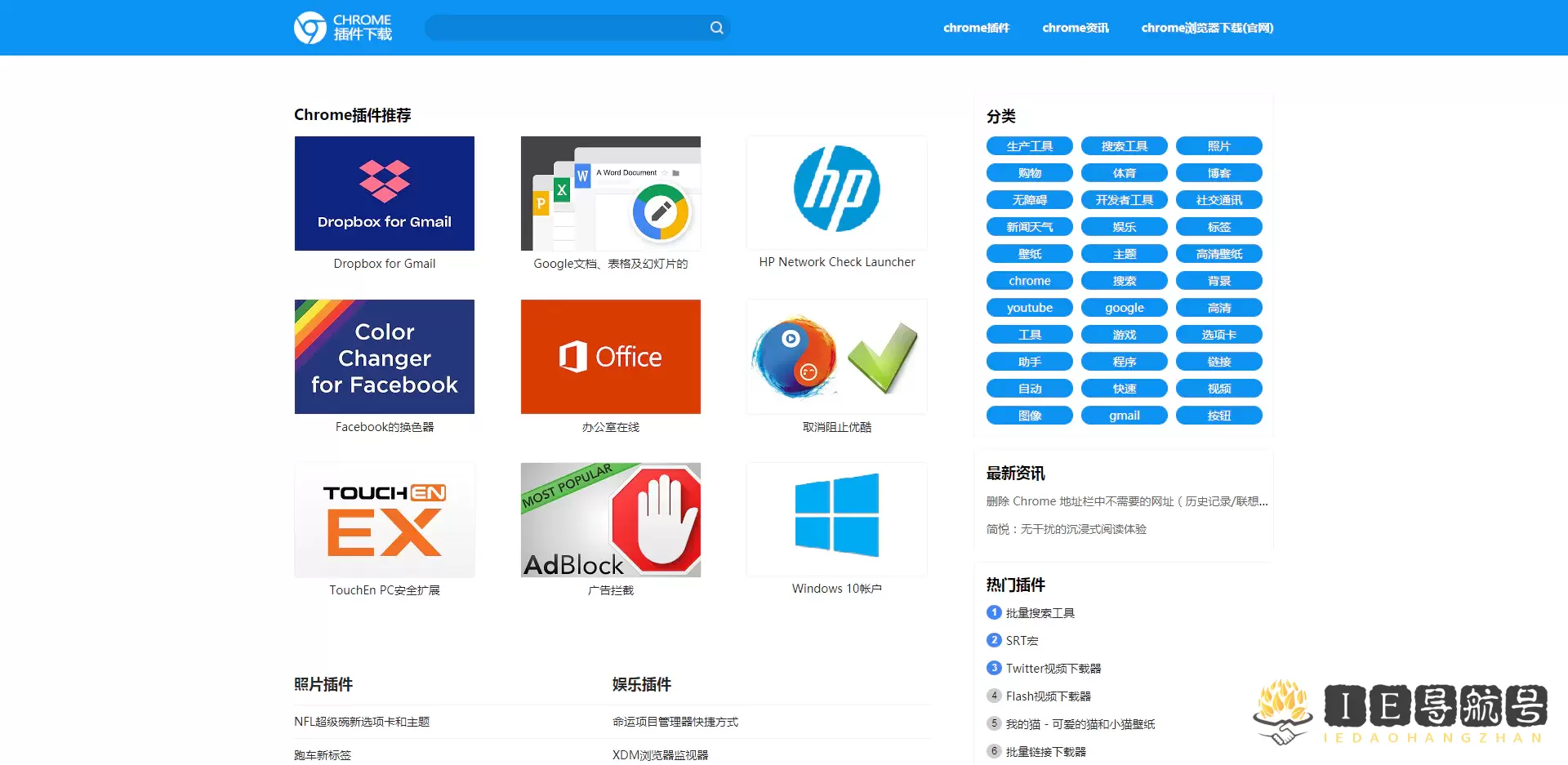Viewport: 1568px width, 765px height.
Task: Open the chrome浏览器下载(官网) menu item
Action: (x=1207, y=27)
